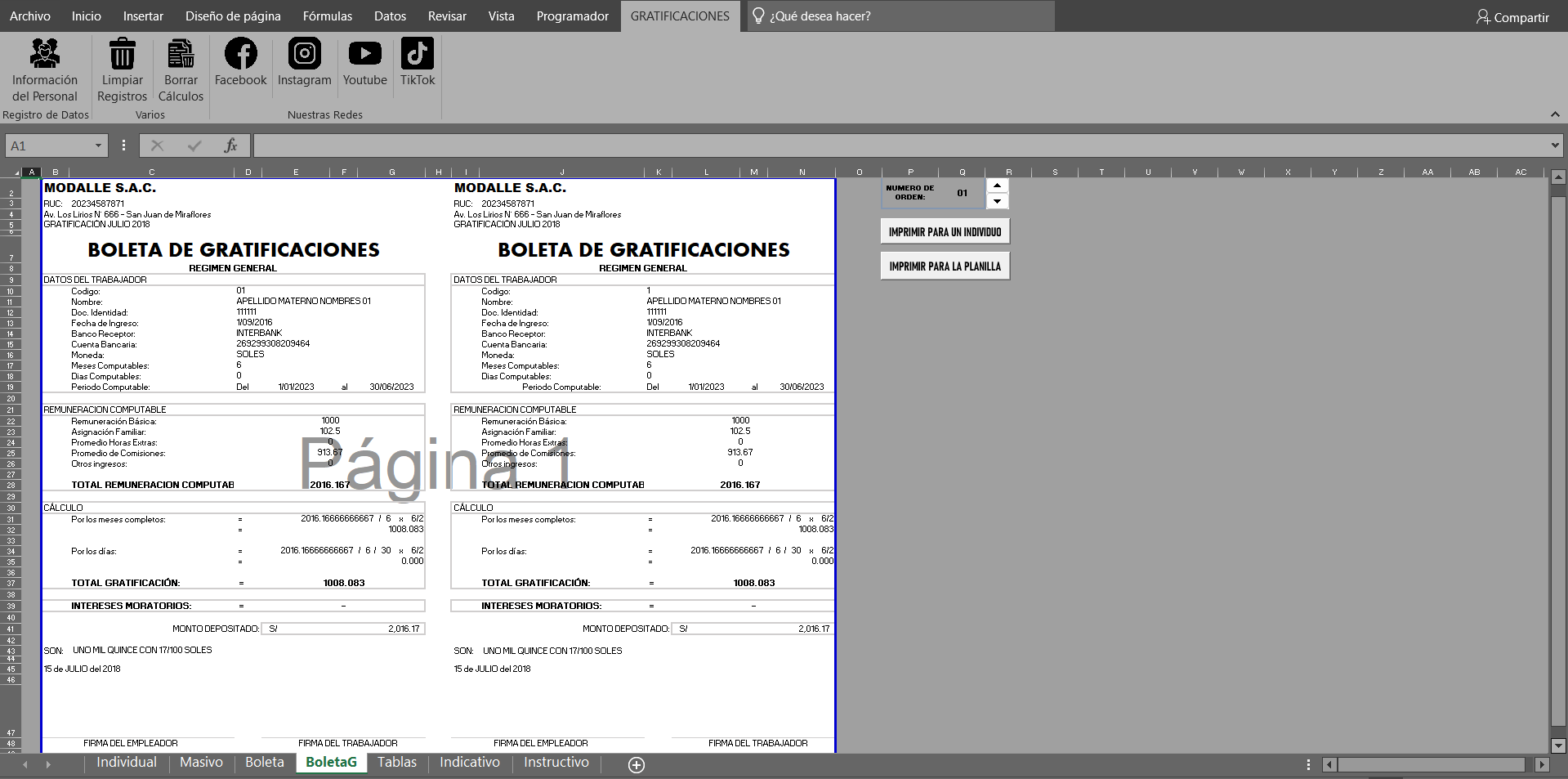
Task: Open the Instagram link icon
Action: point(304,54)
